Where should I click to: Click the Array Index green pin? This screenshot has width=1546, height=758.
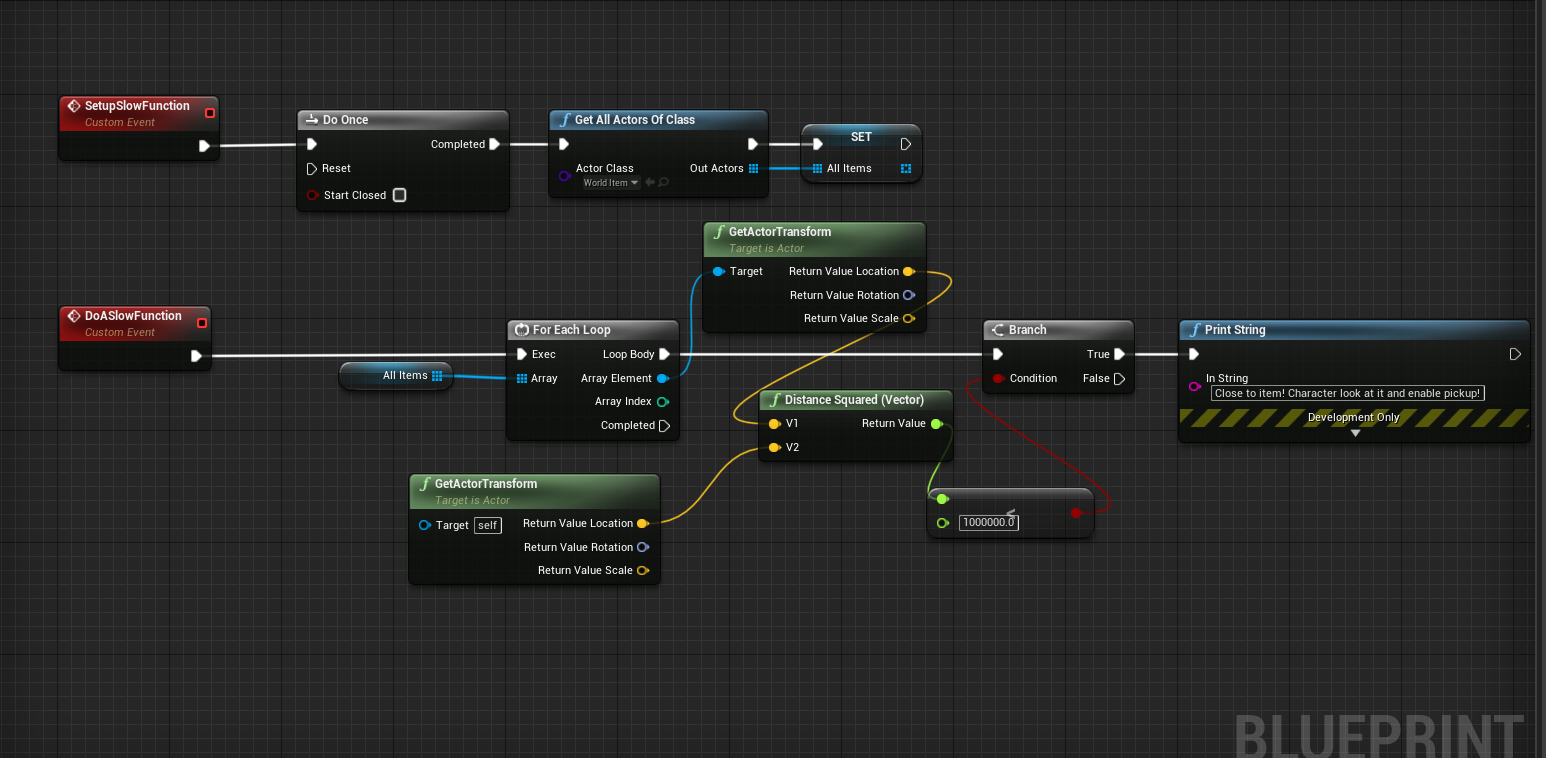[663, 402]
